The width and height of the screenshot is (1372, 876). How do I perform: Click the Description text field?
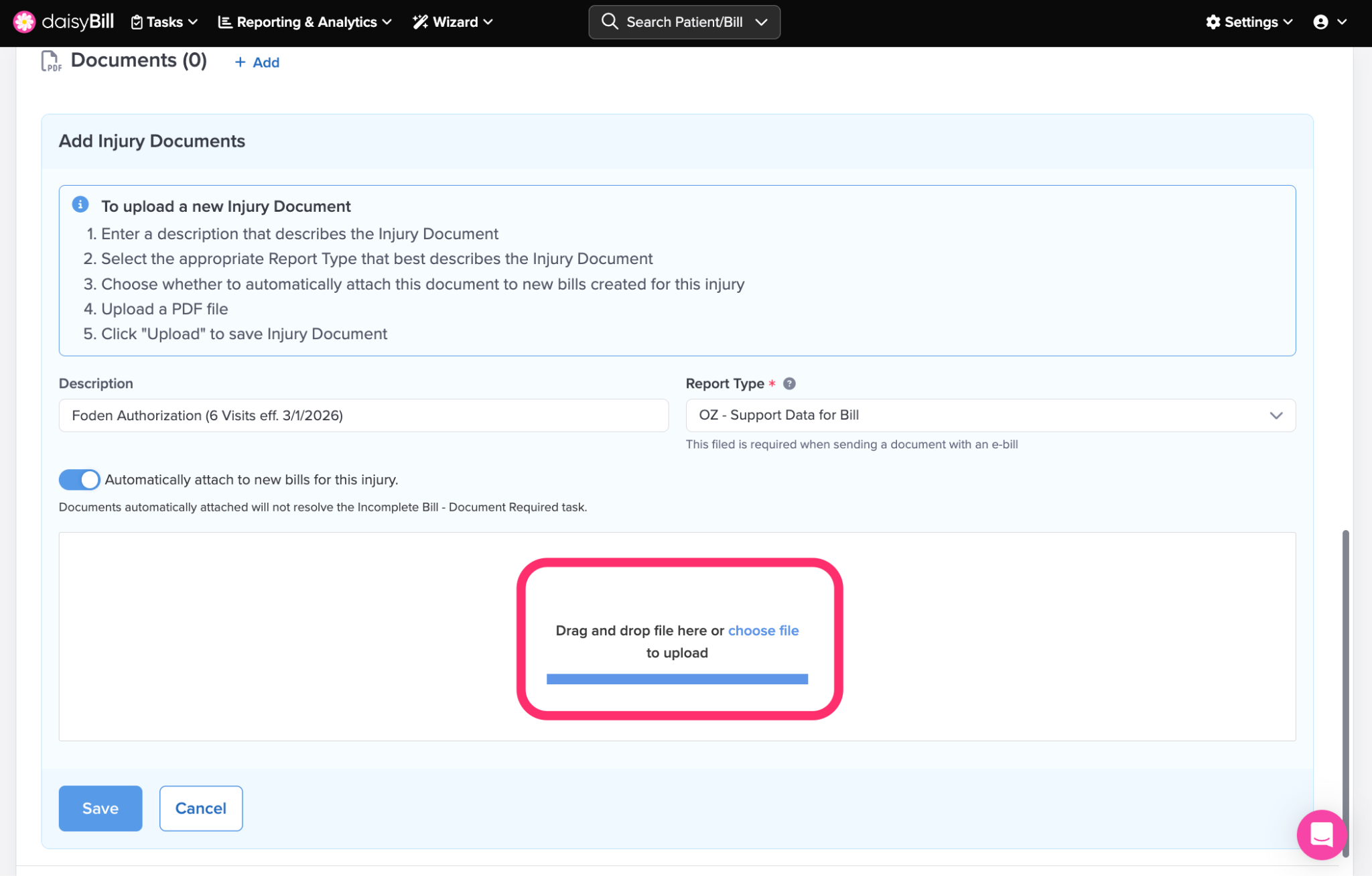pyautogui.click(x=363, y=416)
